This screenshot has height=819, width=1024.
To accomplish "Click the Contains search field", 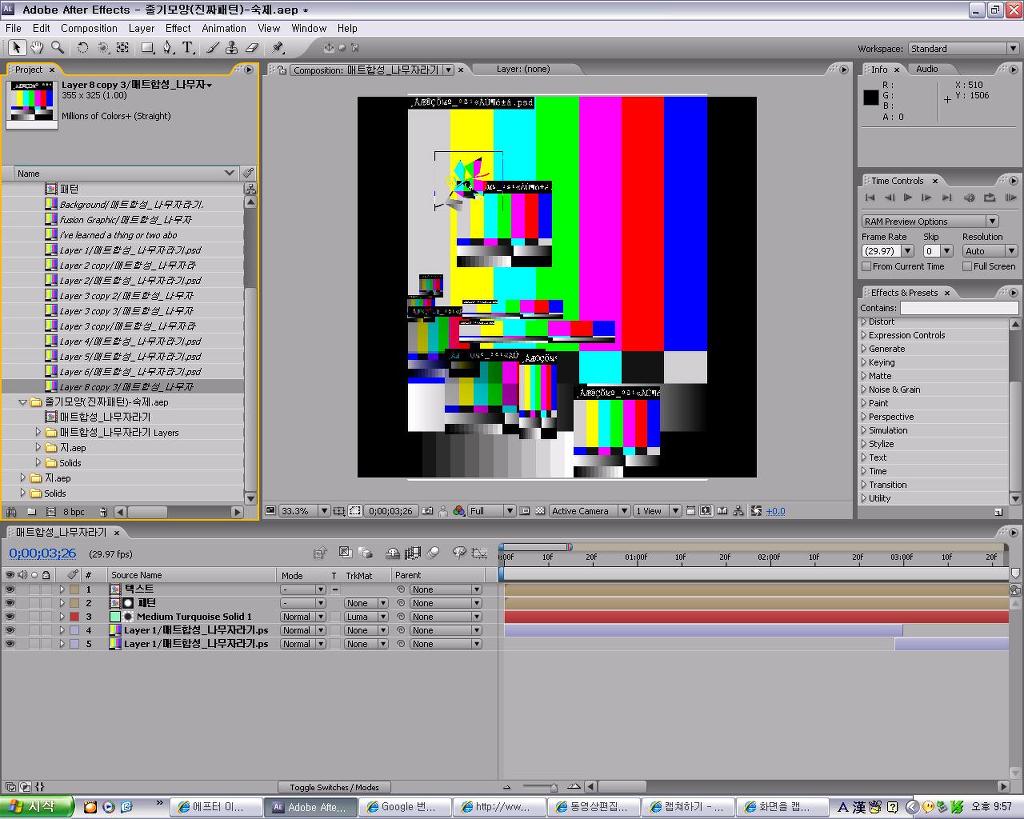I will pyautogui.click(x=958, y=308).
